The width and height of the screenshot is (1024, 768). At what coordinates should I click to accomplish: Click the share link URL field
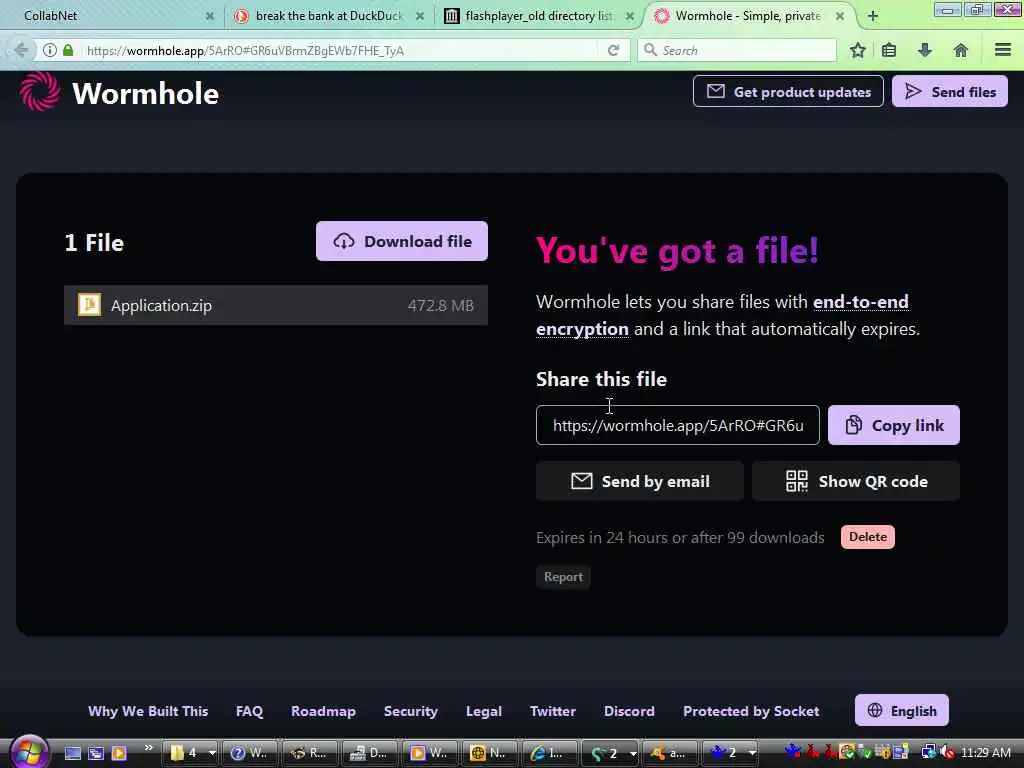coord(677,425)
